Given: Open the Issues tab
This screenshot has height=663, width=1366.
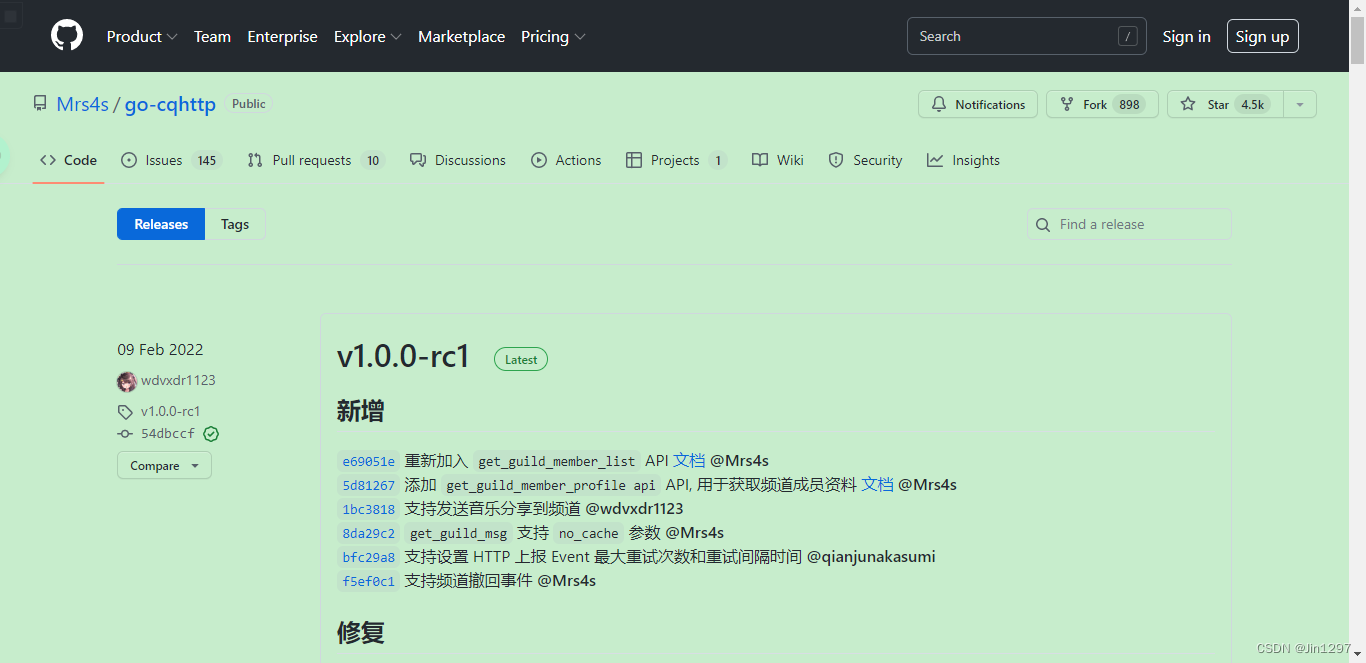Looking at the screenshot, I should click(171, 160).
